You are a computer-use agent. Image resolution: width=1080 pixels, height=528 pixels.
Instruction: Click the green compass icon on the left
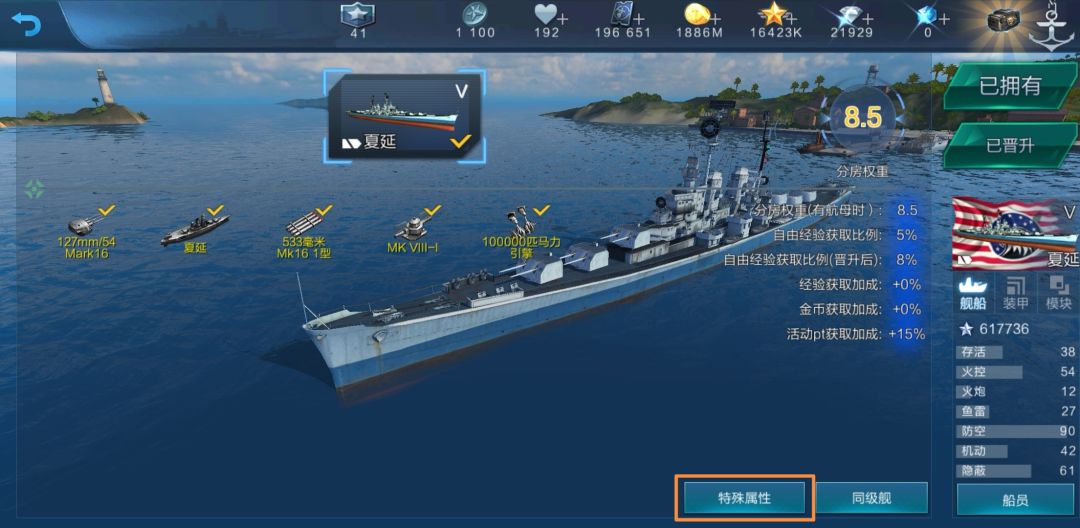tap(34, 189)
